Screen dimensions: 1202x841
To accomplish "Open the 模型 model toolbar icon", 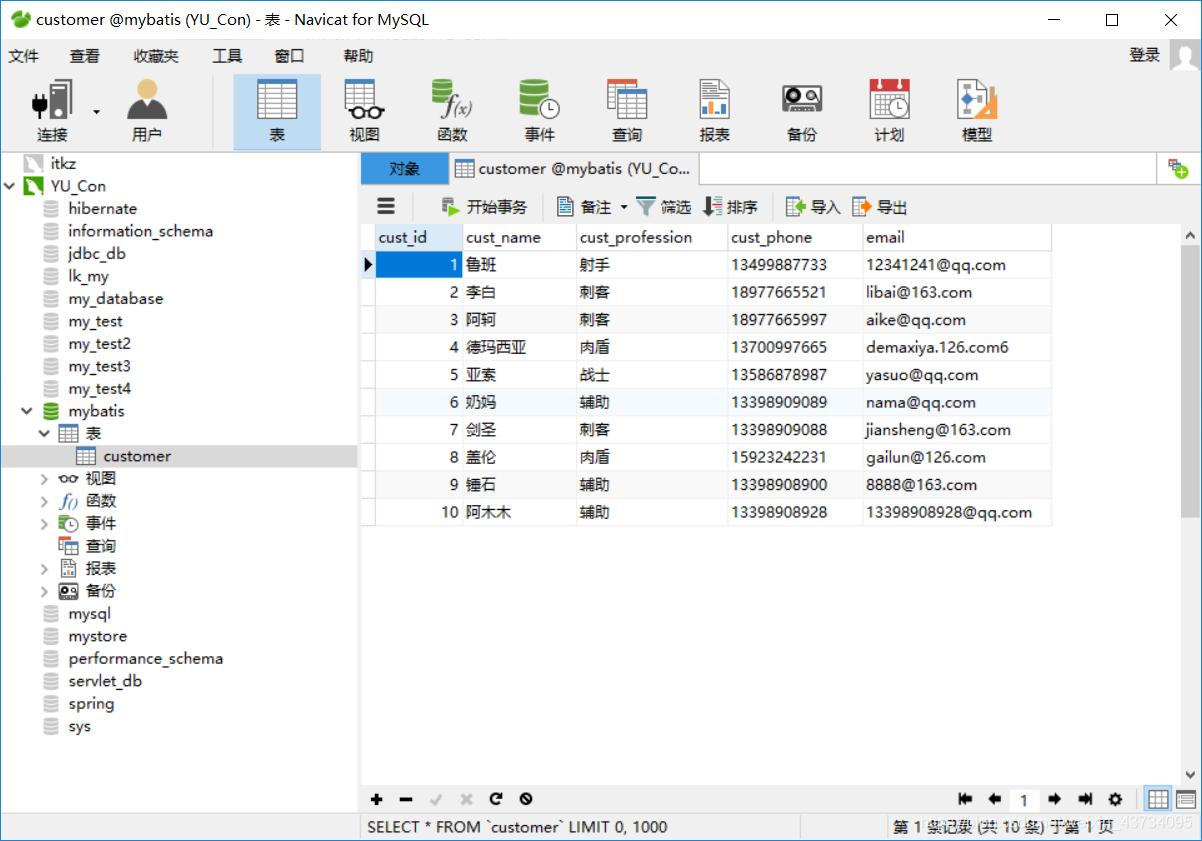I will tap(977, 111).
